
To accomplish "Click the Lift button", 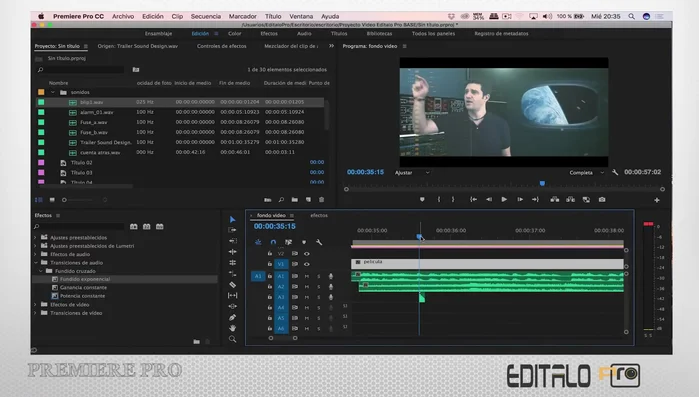I will click(x=555, y=200).
